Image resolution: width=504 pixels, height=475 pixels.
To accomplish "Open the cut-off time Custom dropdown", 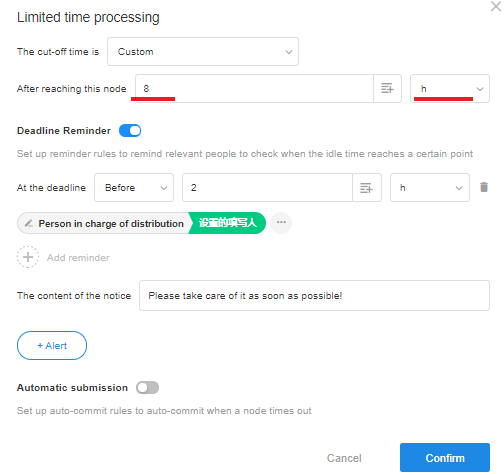I will (x=203, y=52).
